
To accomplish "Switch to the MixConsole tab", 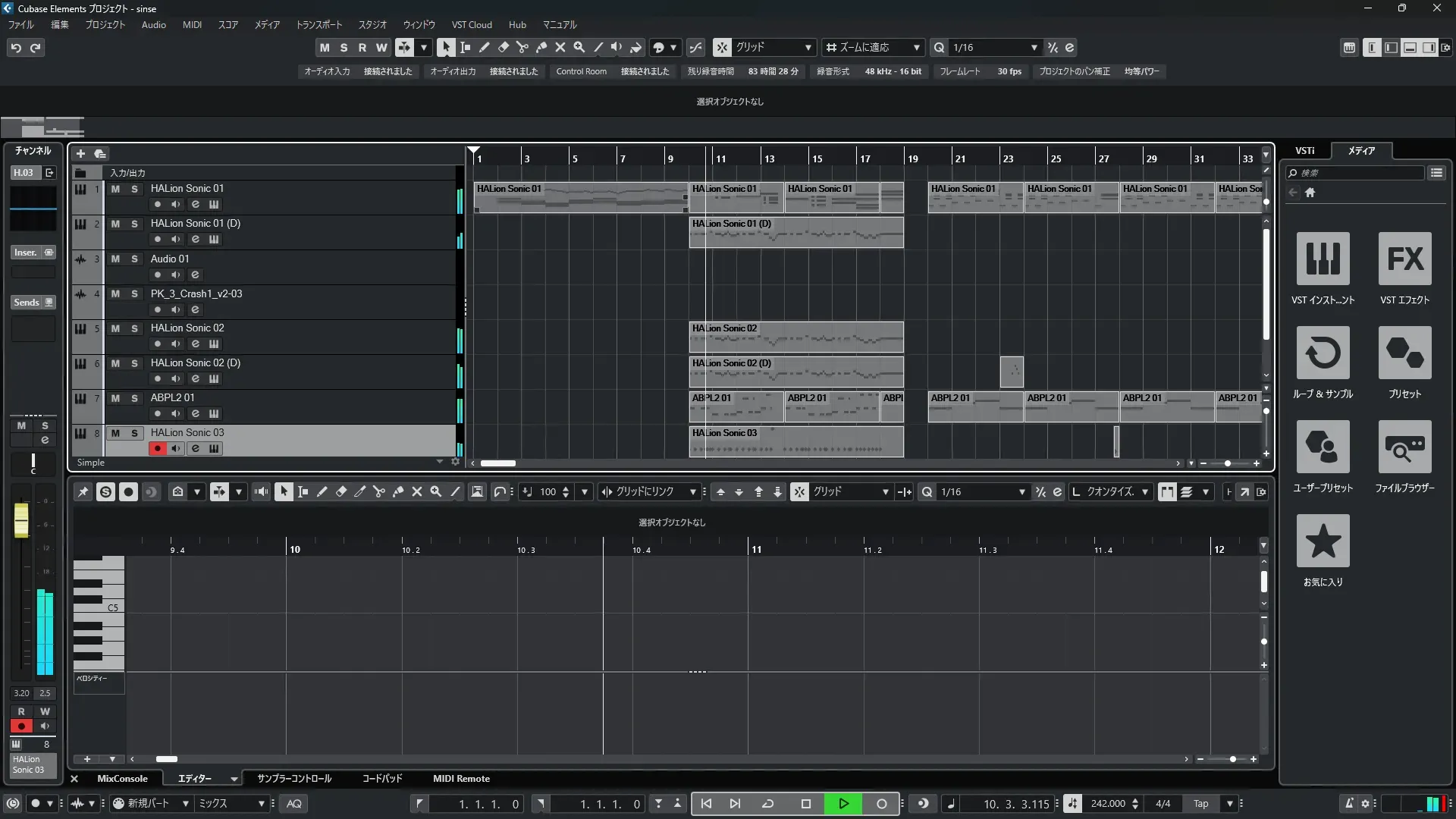I will click(x=122, y=779).
